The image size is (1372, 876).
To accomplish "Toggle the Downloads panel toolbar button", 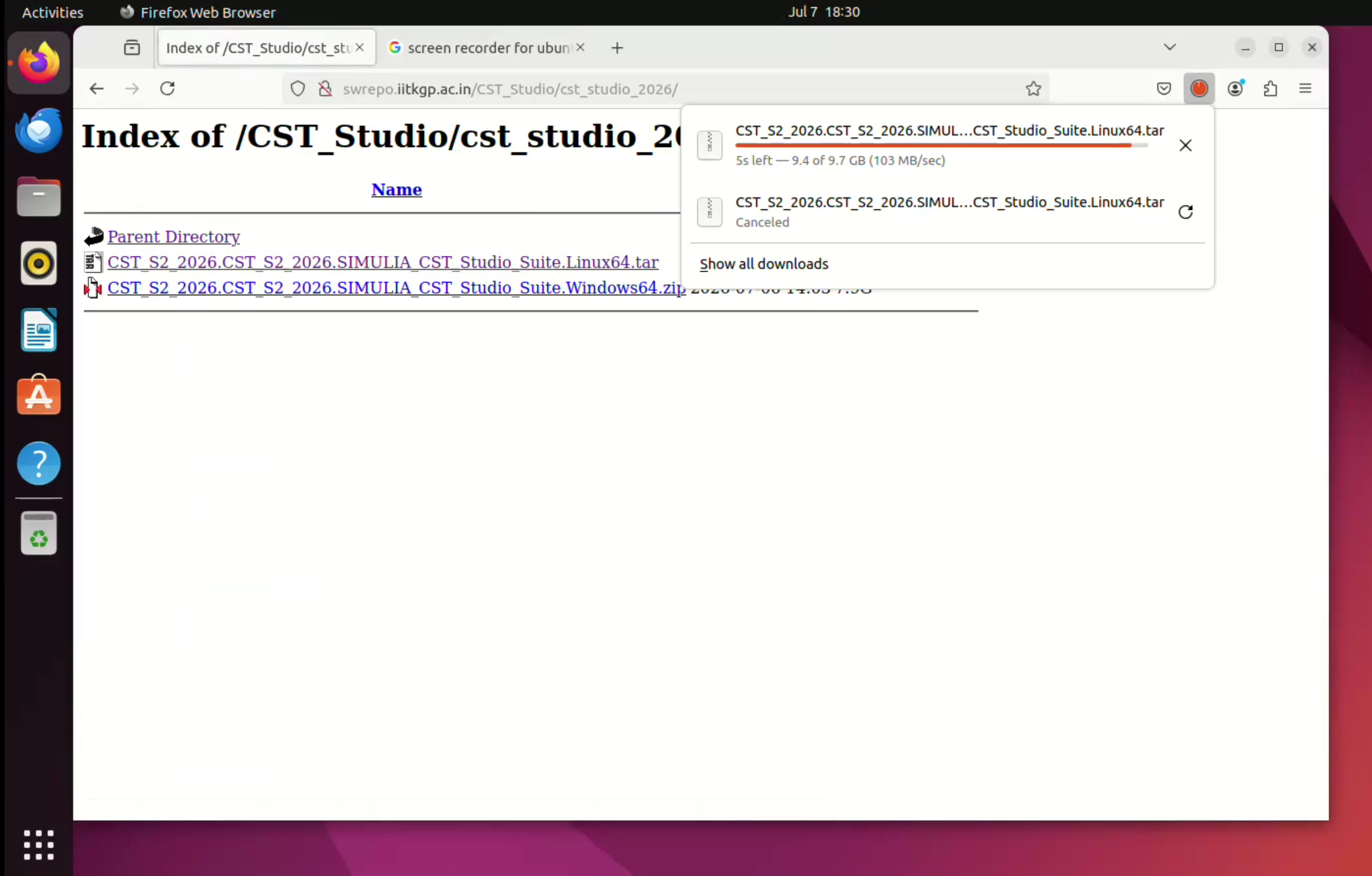I will point(1199,88).
